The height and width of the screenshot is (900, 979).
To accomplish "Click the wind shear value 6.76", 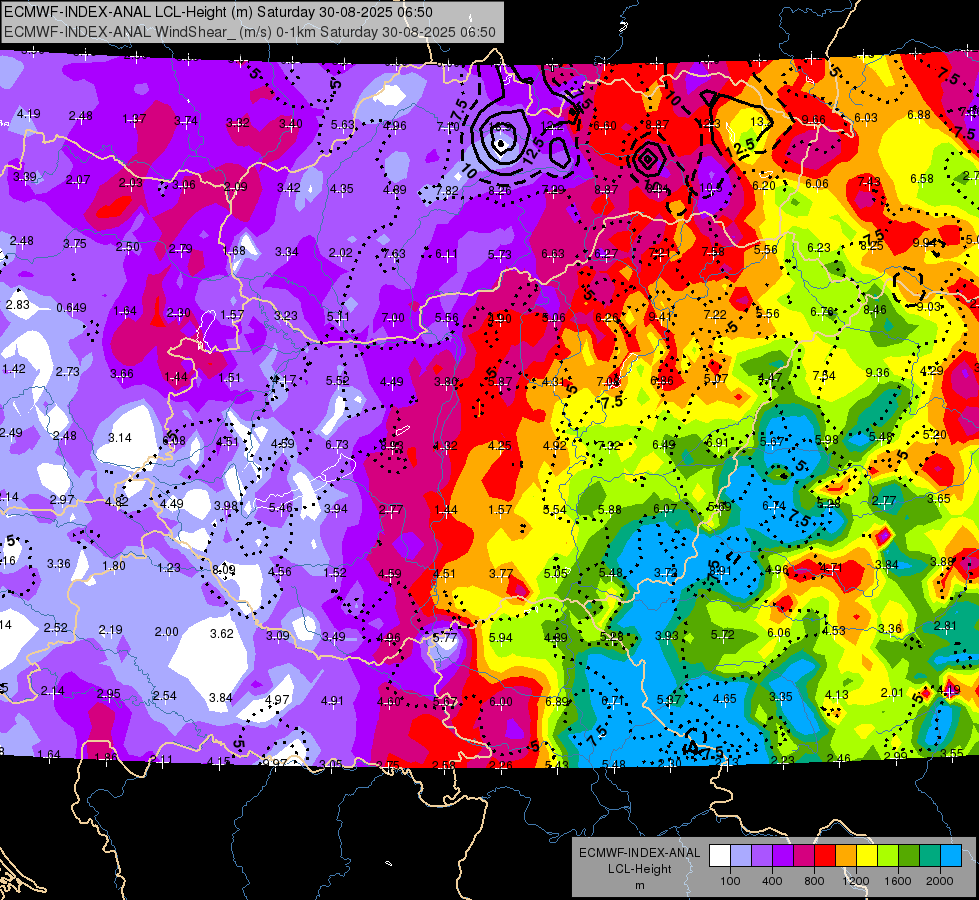I will click(822, 312).
